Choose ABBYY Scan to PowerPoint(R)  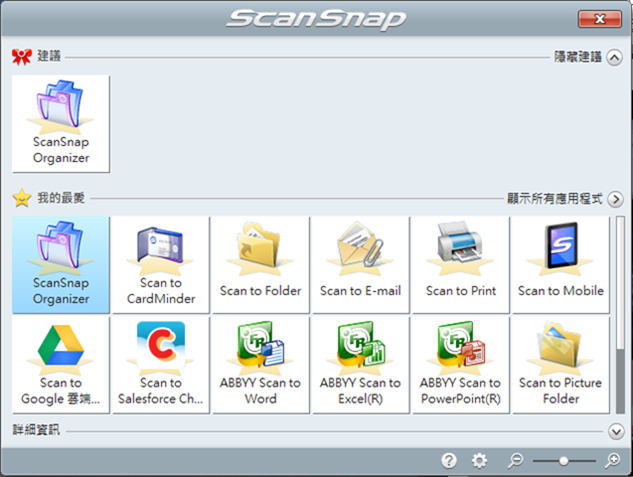[x=461, y=365]
